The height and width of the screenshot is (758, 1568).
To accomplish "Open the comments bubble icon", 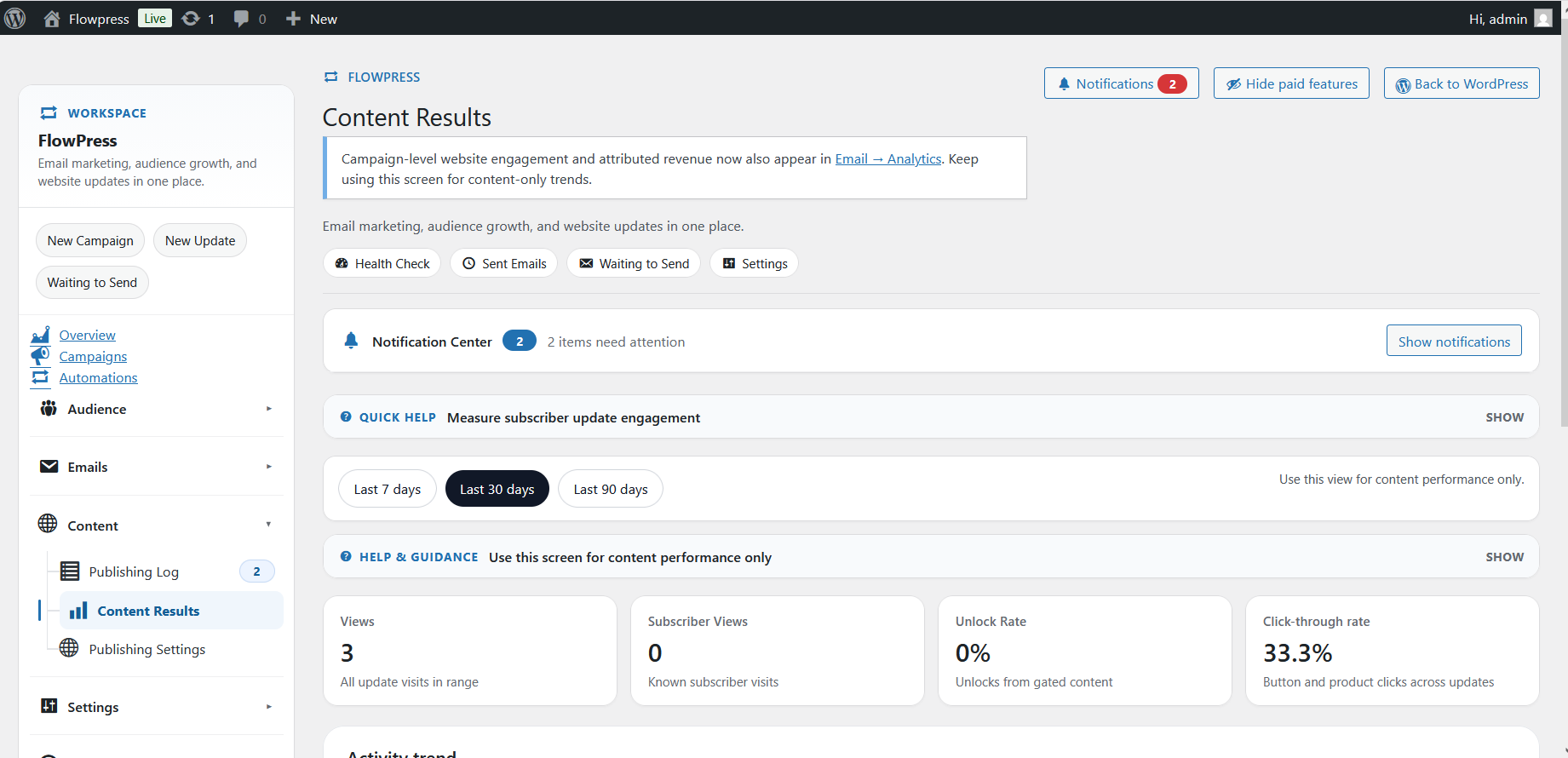I will coord(241,19).
